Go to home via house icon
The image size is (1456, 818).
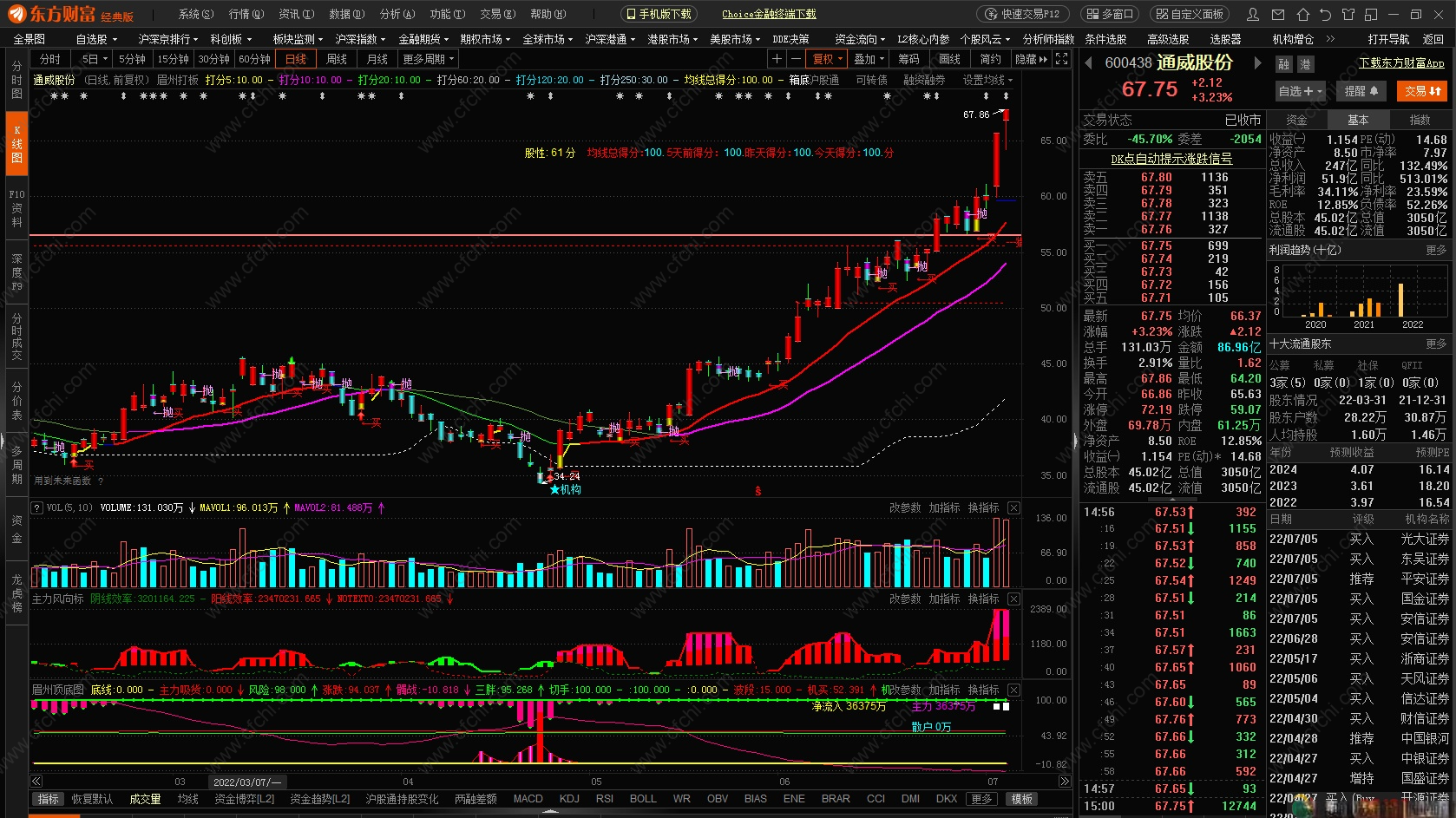pos(1302,15)
